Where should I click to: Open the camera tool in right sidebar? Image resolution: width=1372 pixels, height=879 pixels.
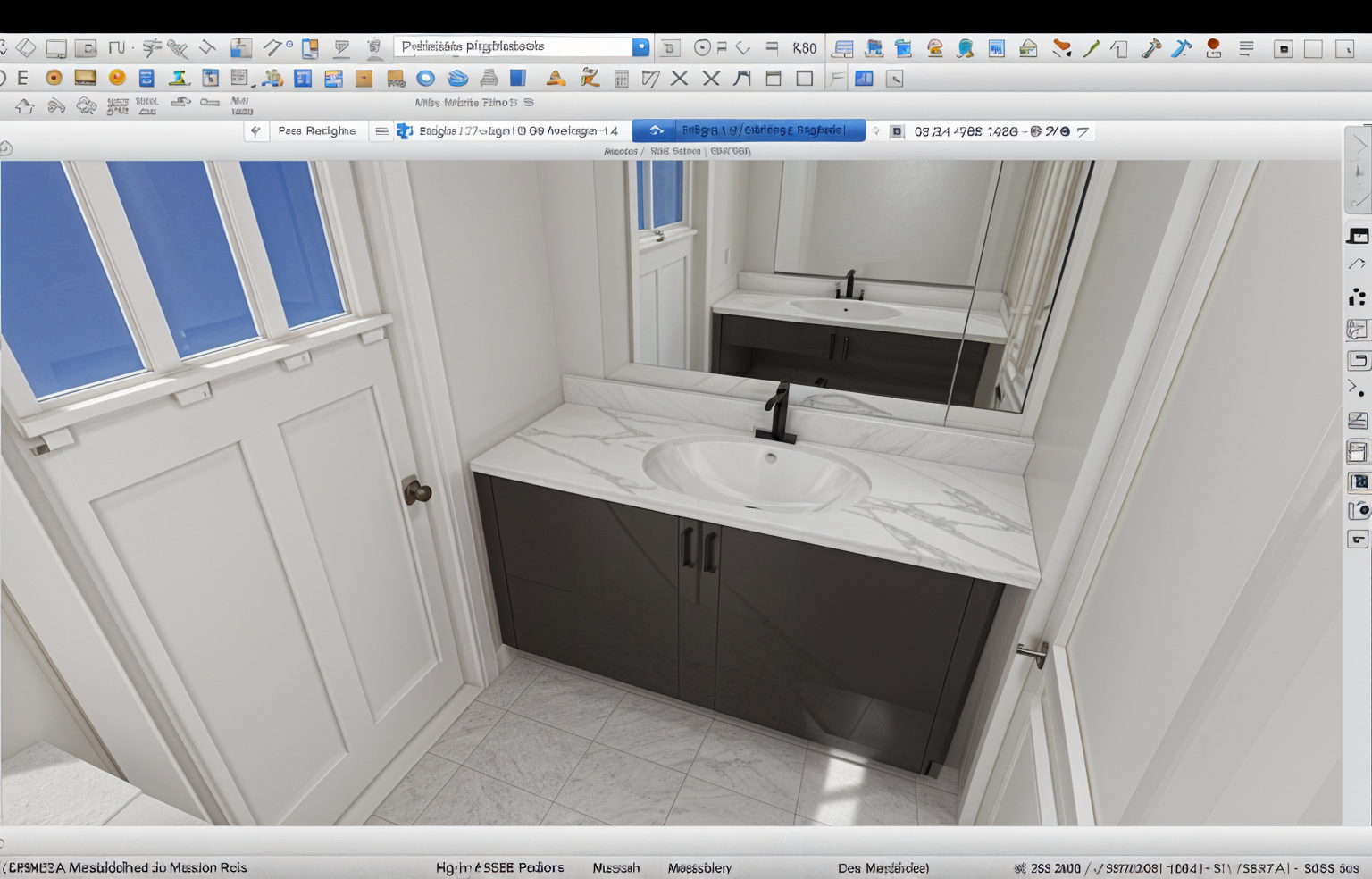pos(1358,510)
